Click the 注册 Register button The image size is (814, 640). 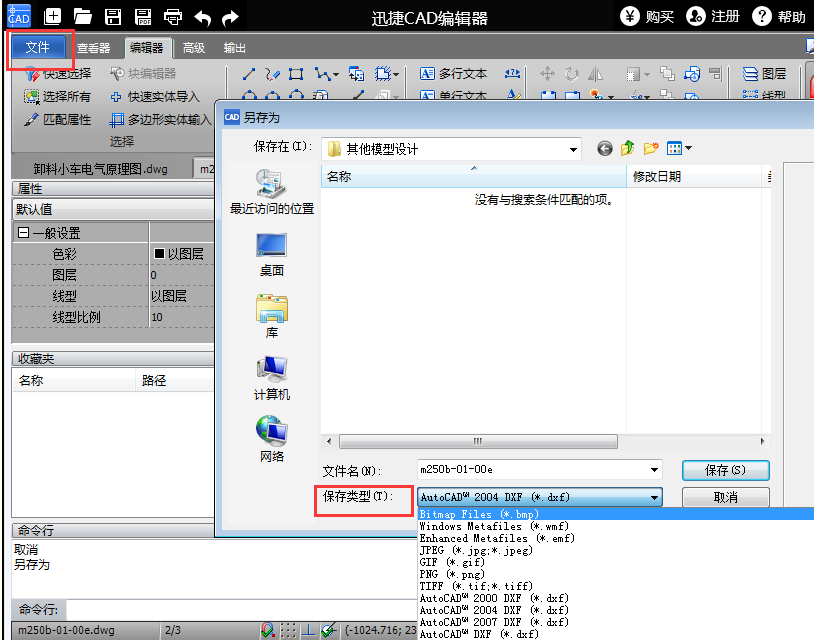click(x=713, y=17)
